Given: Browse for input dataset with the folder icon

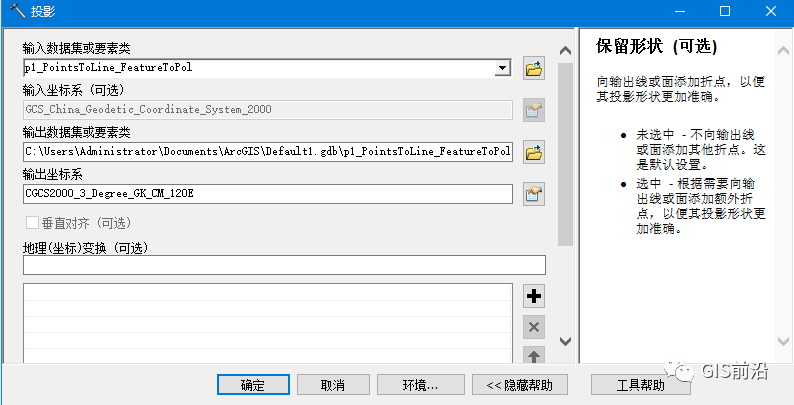Looking at the screenshot, I should pos(534,68).
